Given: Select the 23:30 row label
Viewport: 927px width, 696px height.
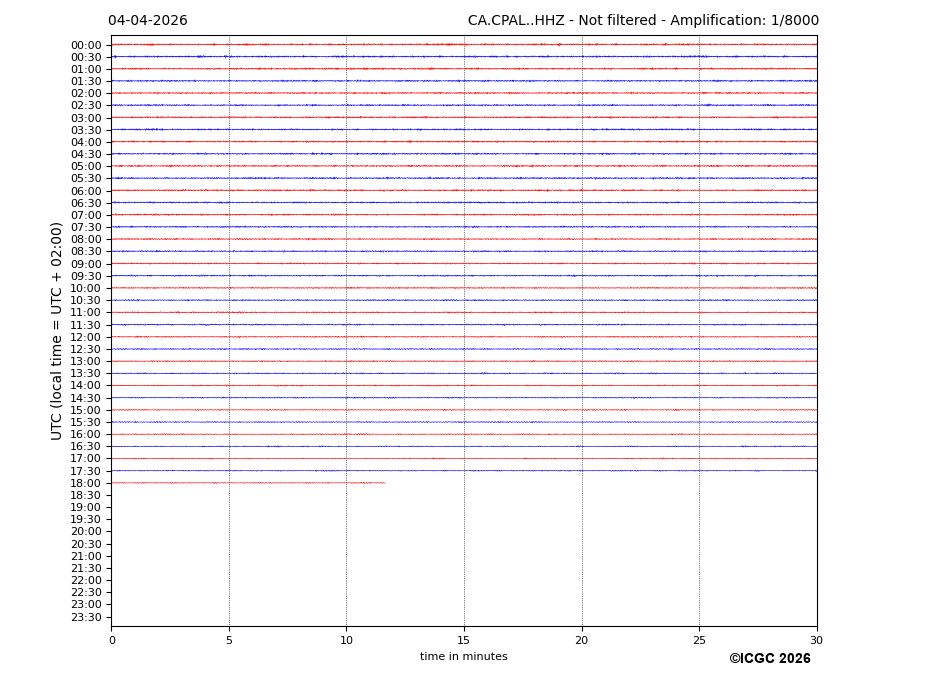Looking at the screenshot, I should pos(86,617).
